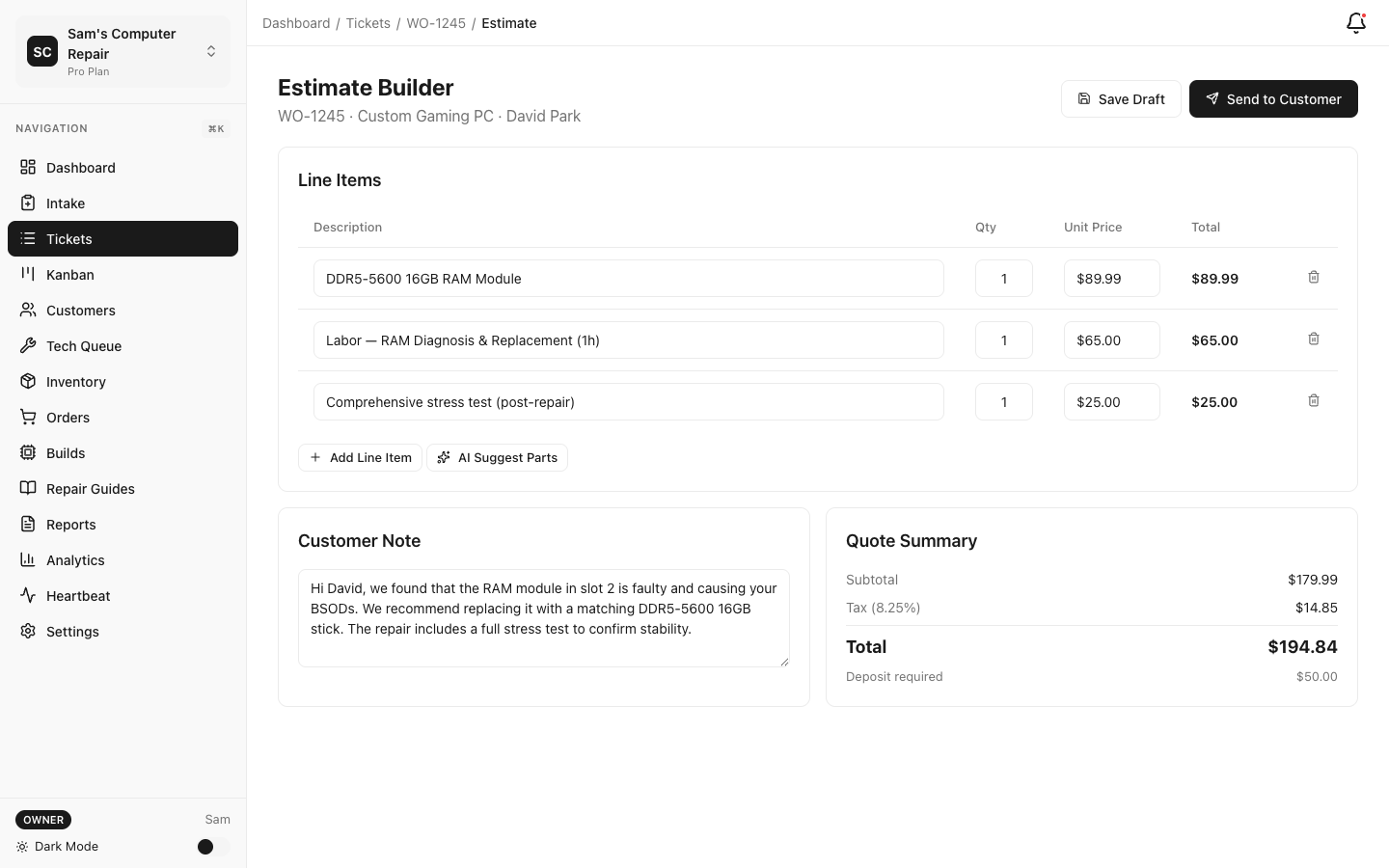
Task: Select the Tech Queue wrench icon
Action: click(x=28, y=345)
